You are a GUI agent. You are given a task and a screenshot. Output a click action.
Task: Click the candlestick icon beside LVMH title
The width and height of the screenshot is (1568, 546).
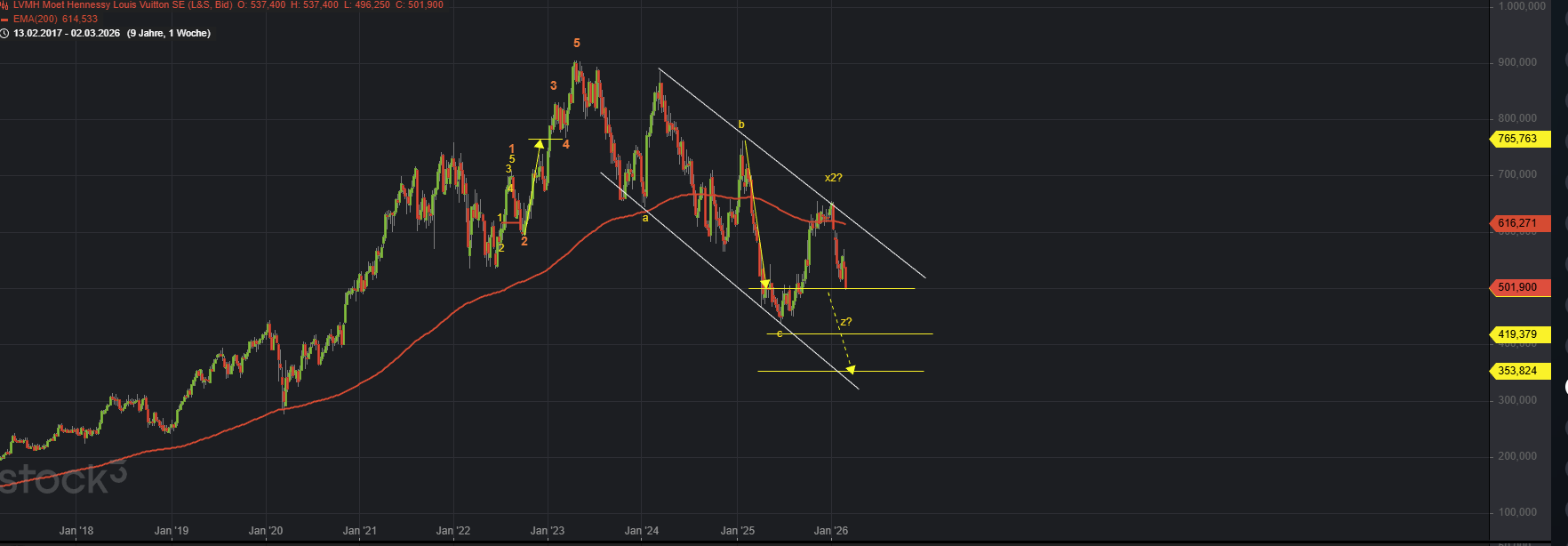[4, 5]
